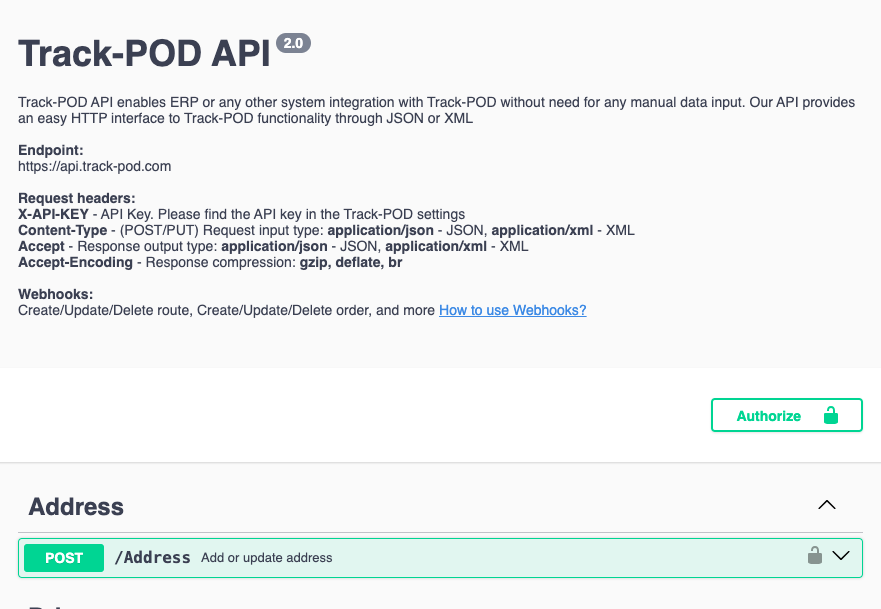Click the Request headers: heading
The width and height of the screenshot is (881, 609).
coord(76,198)
